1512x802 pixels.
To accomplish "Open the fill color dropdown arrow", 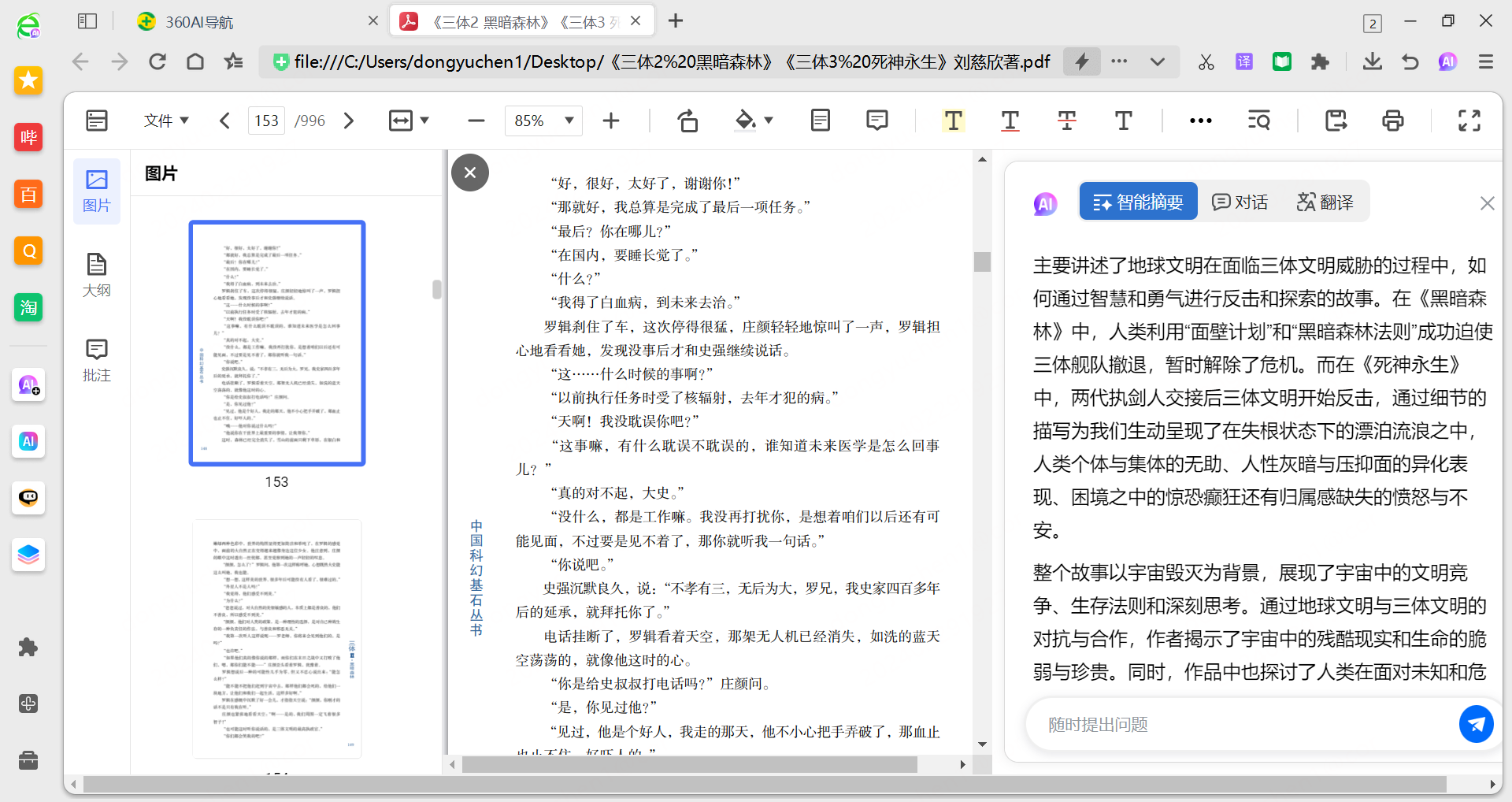I will click(x=769, y=121).
